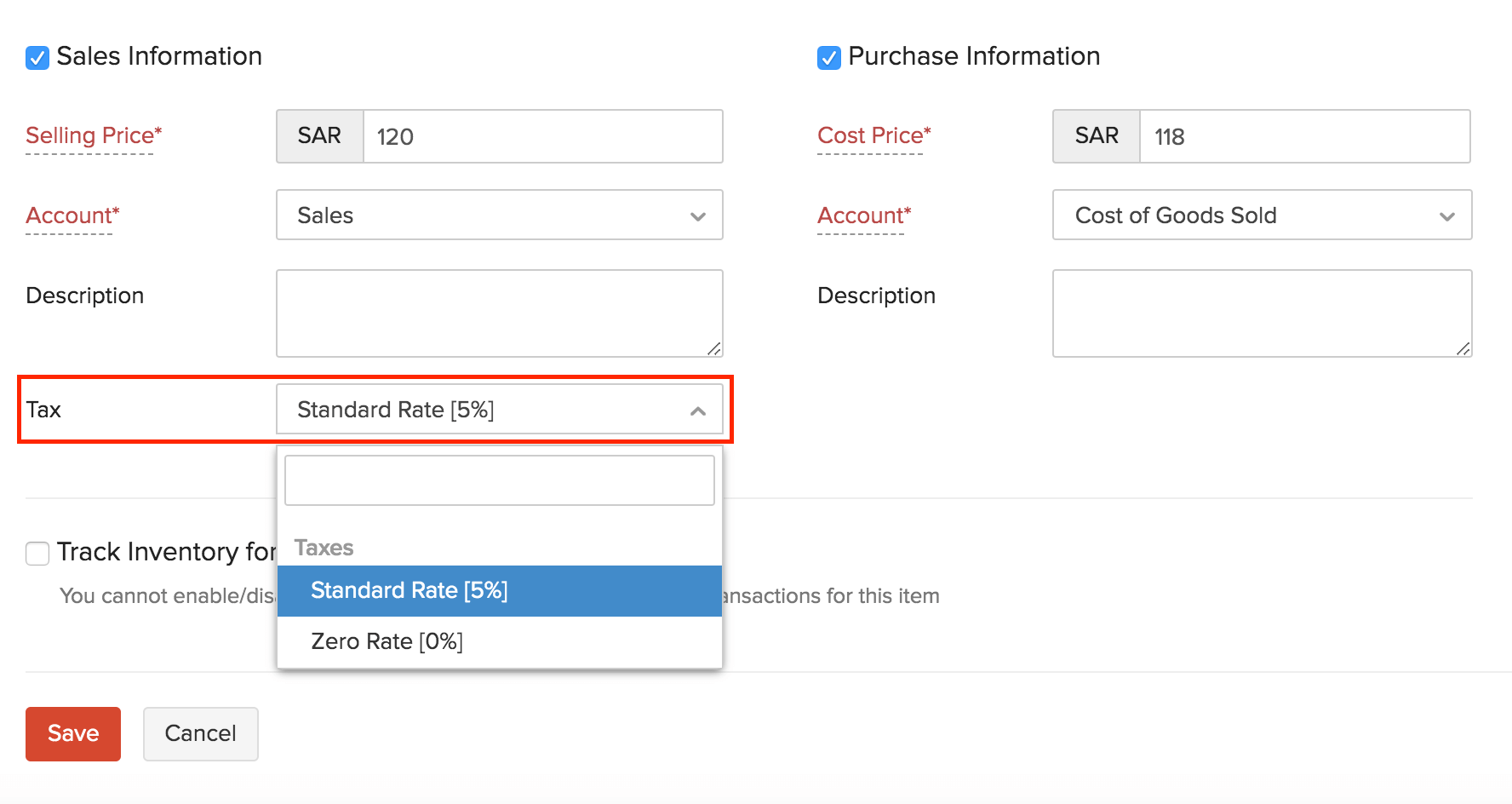Enable the Purchase Information checkbox
This screenshot has height=804, width=1512.
point(828,57)
